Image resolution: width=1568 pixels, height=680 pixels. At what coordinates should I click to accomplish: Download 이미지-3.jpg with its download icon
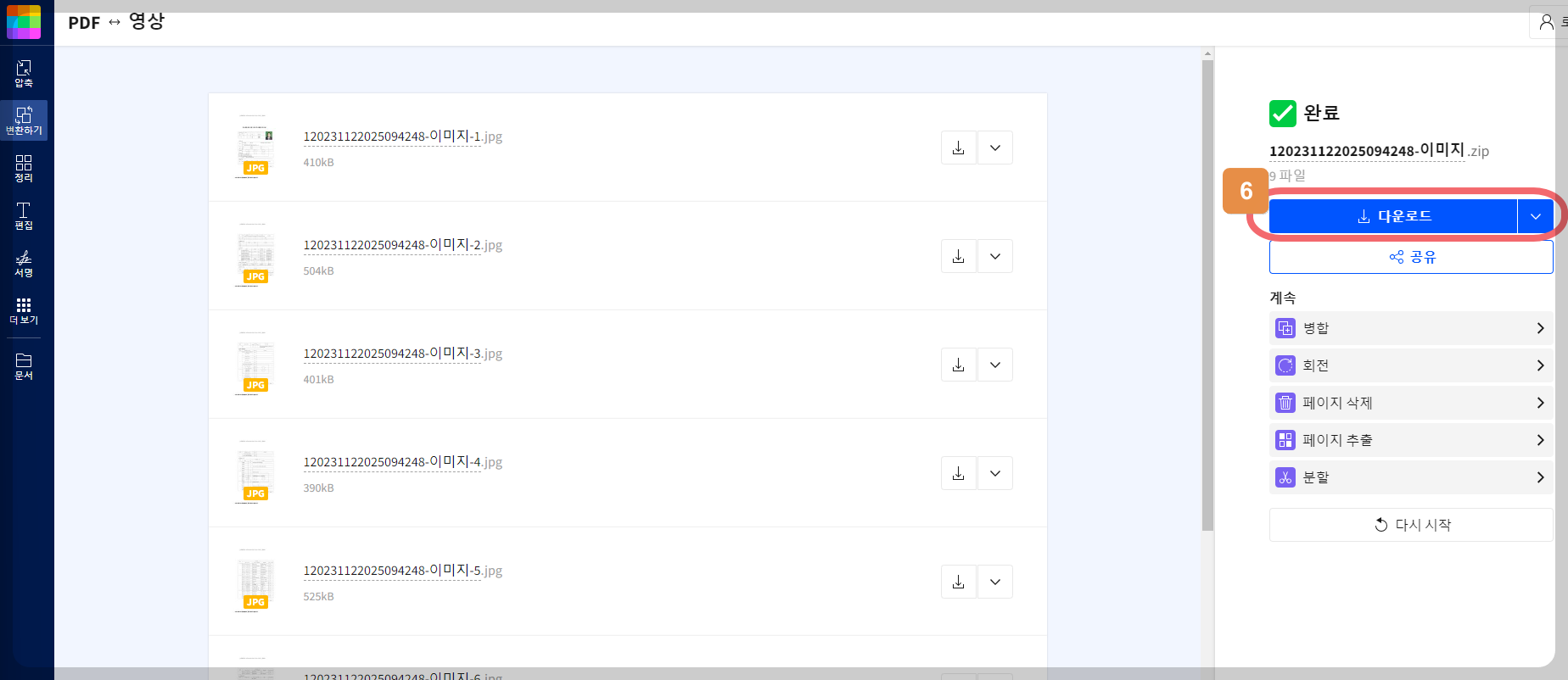[x=958, y=365]
